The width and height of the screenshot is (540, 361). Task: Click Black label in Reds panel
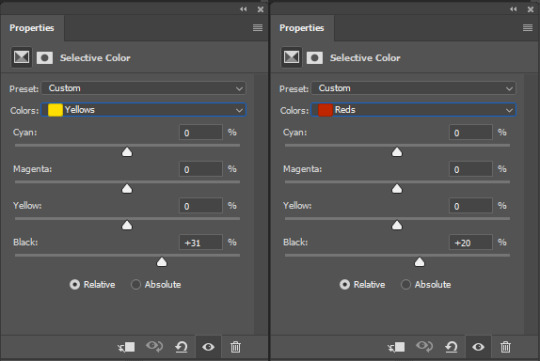click(295, 243)
